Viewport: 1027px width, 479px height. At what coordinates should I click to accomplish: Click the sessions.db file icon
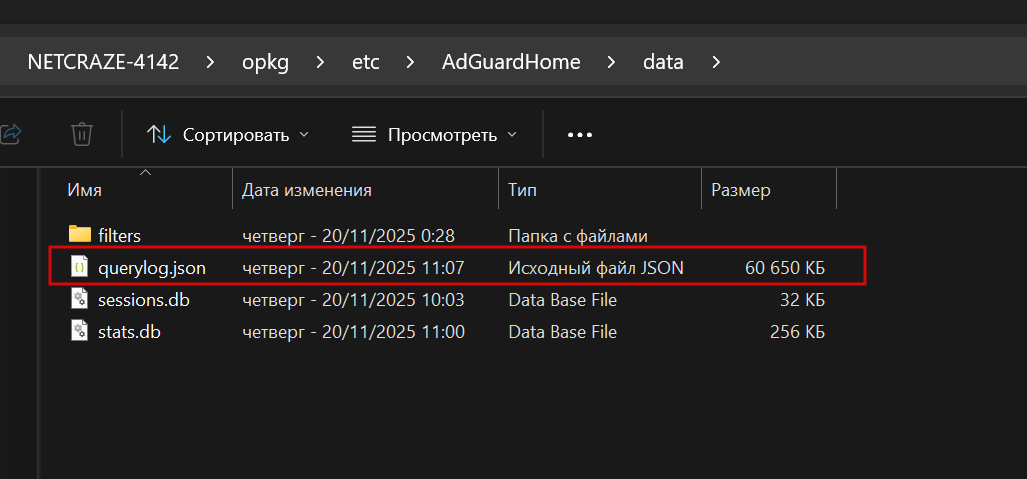tap(80, 300)
